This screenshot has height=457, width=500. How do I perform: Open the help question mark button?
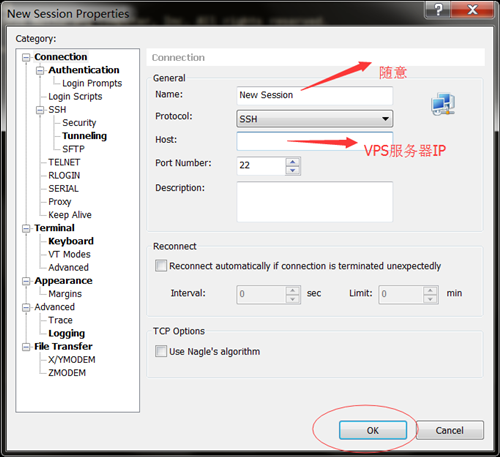[x=438, y=10]
